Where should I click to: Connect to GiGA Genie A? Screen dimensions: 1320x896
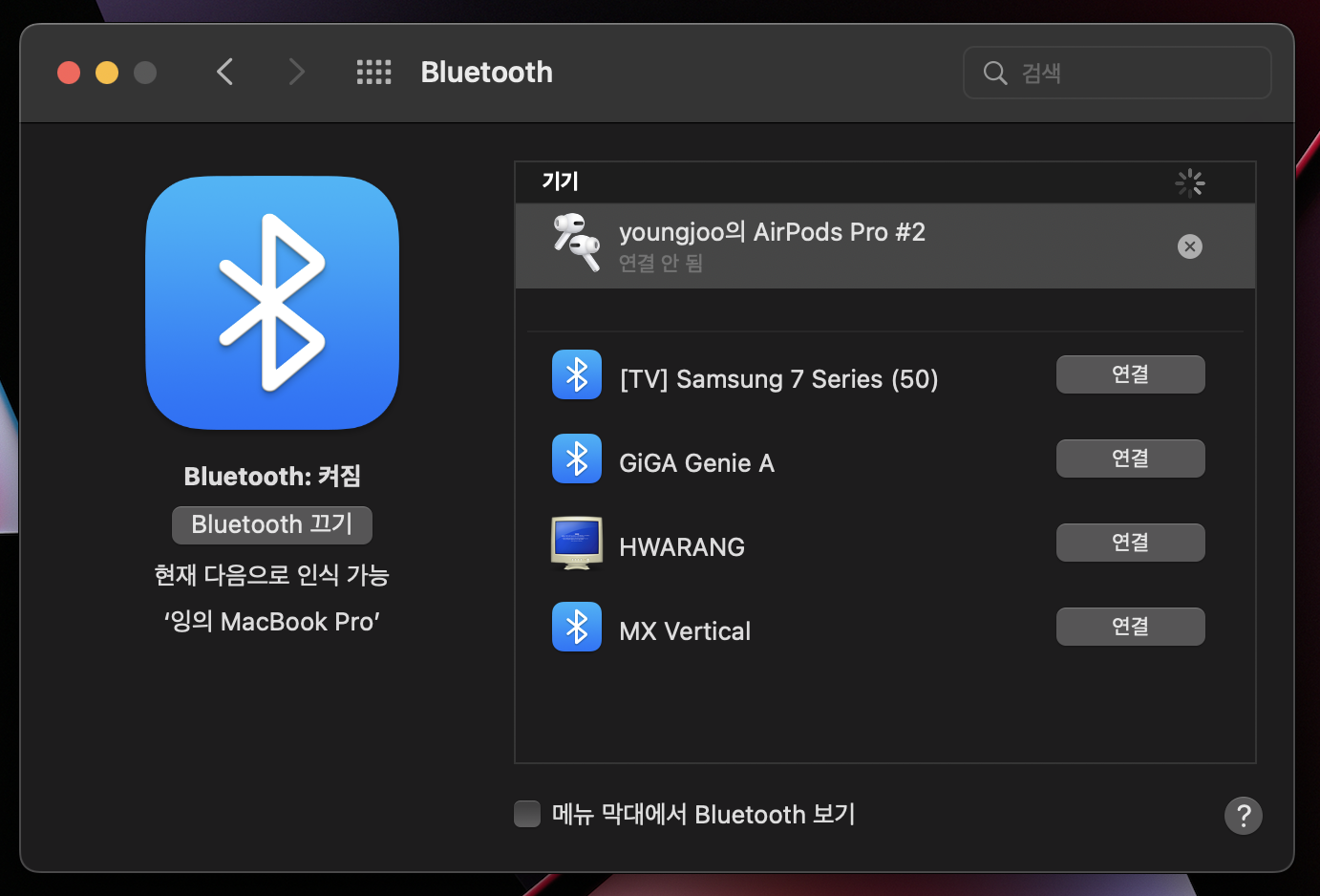(x=1130, y=459)
